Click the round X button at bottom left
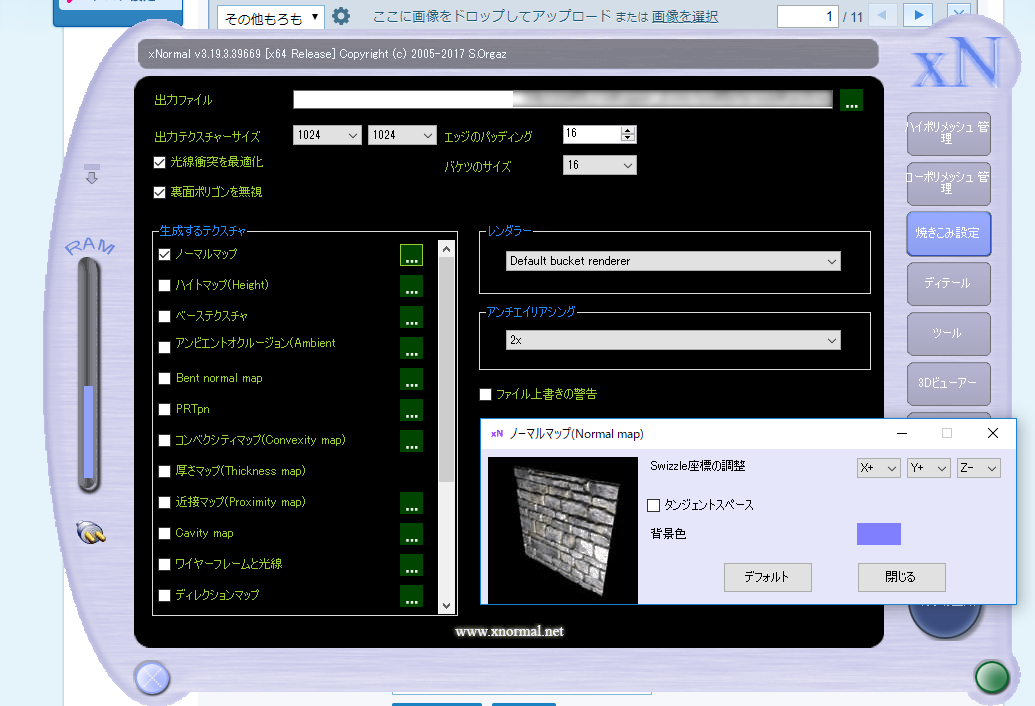This screenshot has width=1035, height=706. (152, 678)
